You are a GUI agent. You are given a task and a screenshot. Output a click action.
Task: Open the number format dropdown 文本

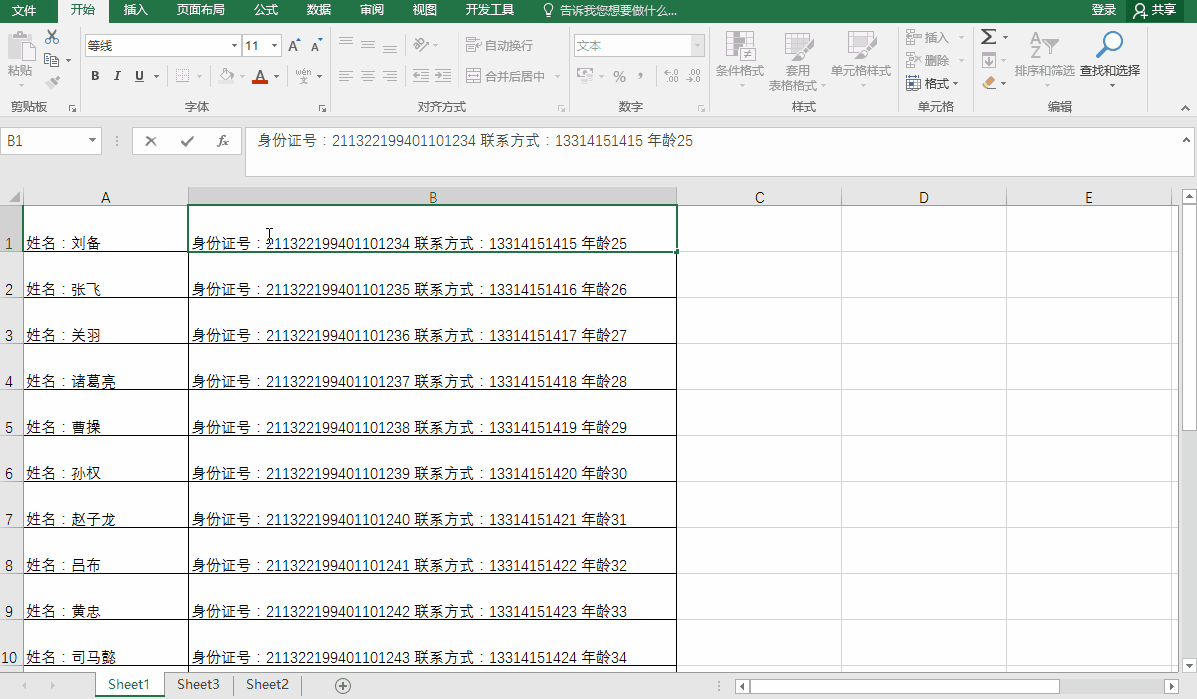point(697,46)
